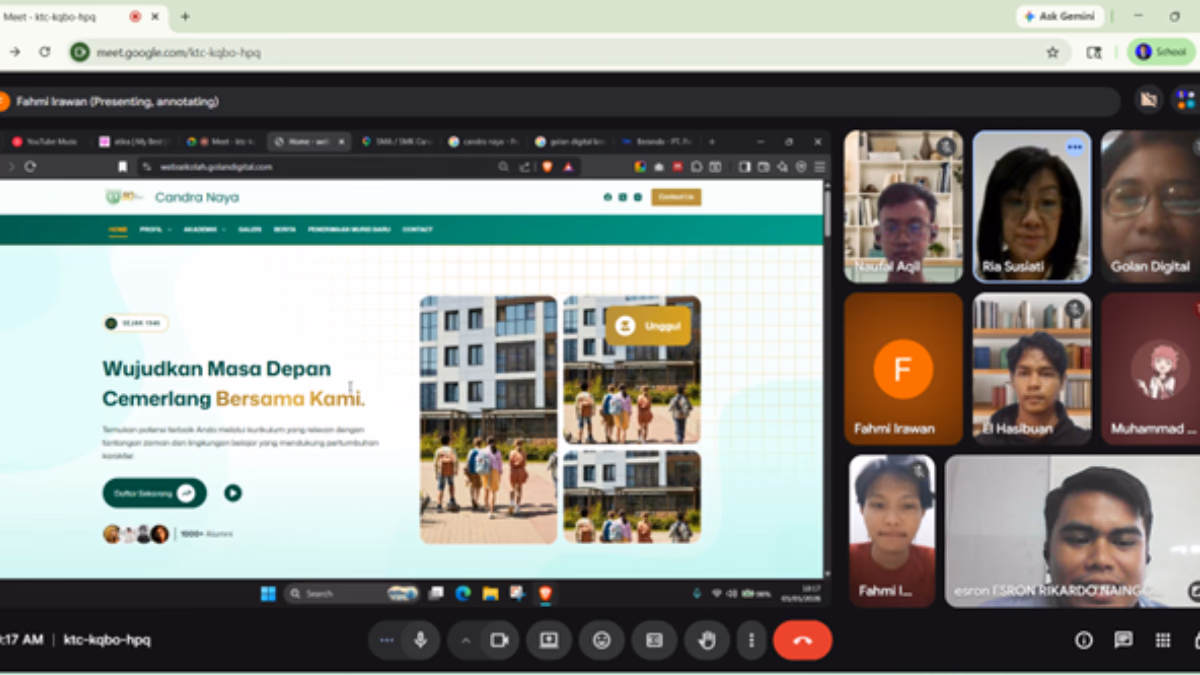Viewport: 1200px width, 675px height.
Task: Click reload icon in shared browser toolbar
Action: (x=30, y=167)
